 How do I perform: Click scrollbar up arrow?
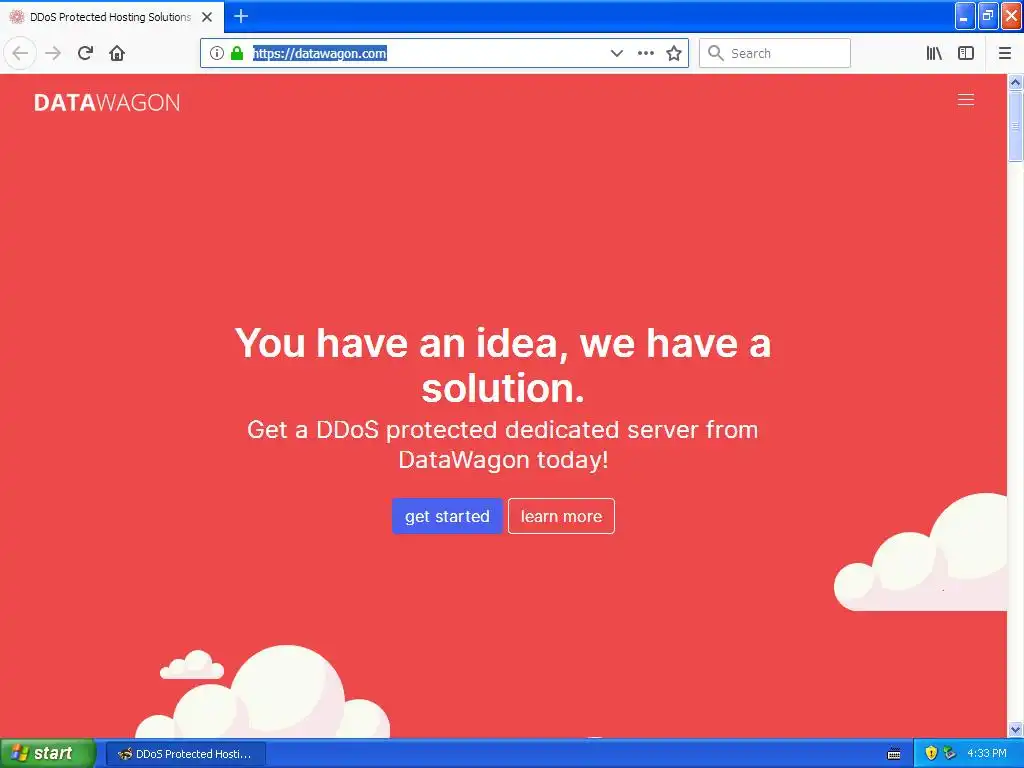1016,82
